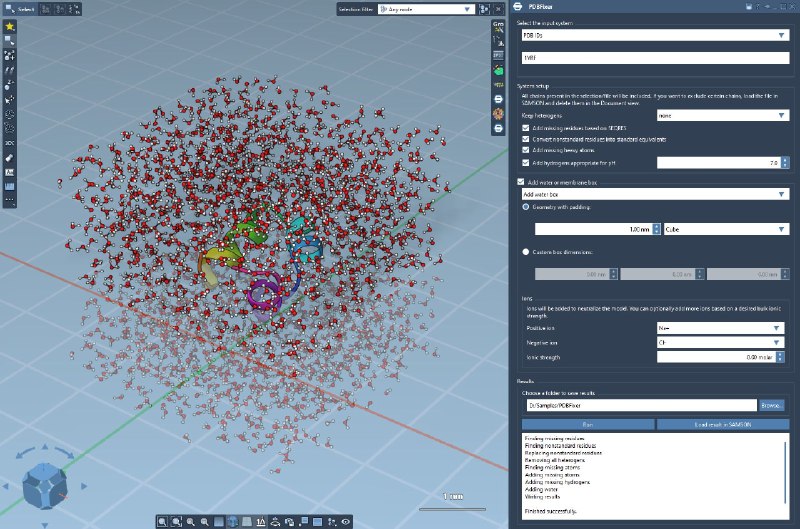Image resolution: width=800 pixels, height=529 pixels.
Task: Open the Keep heterogens dropdown
Action: click(x=723, y=116)
